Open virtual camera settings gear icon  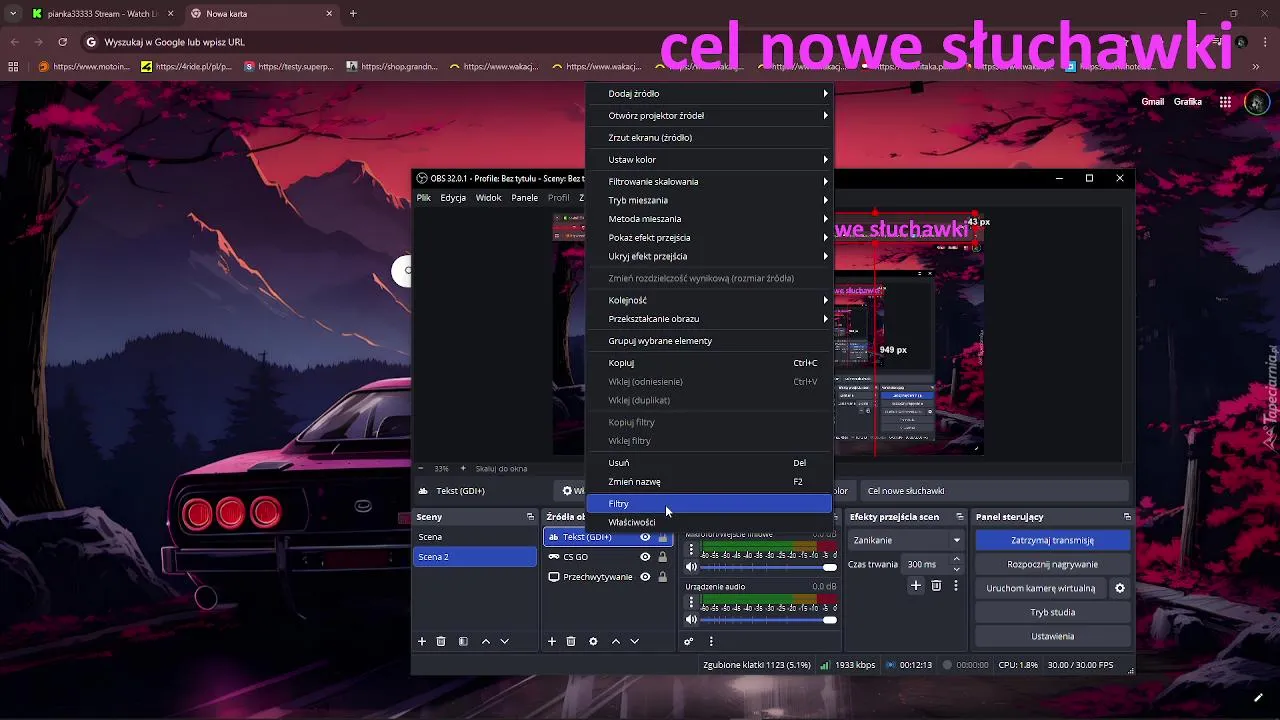pyautogui.click(x=1120, y=588)
